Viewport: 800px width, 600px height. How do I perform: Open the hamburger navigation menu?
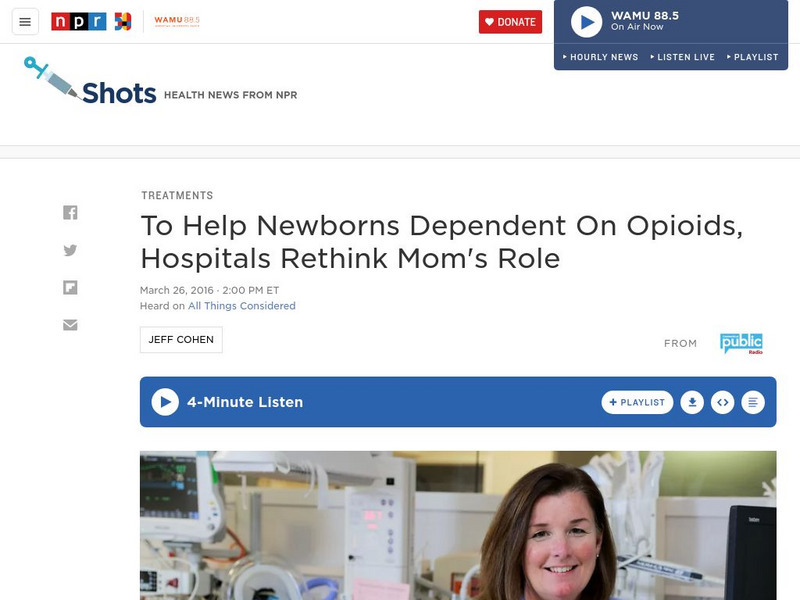pyautogui.click(x=25, y=22)
